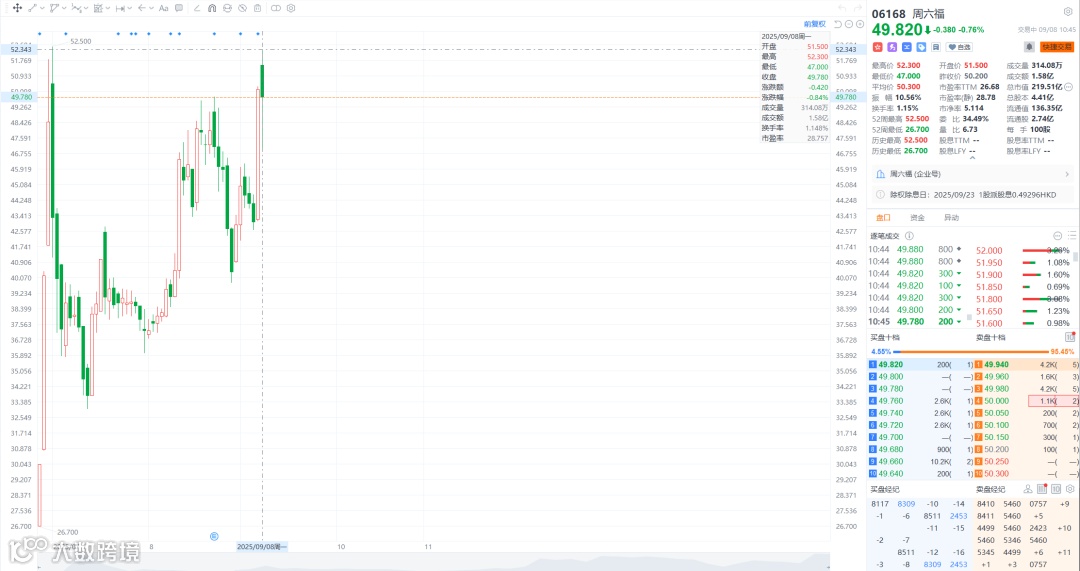Screen dimensions: 1080x571
Task: Click the 除权除息日 info row
Action: tap(973, 195)
